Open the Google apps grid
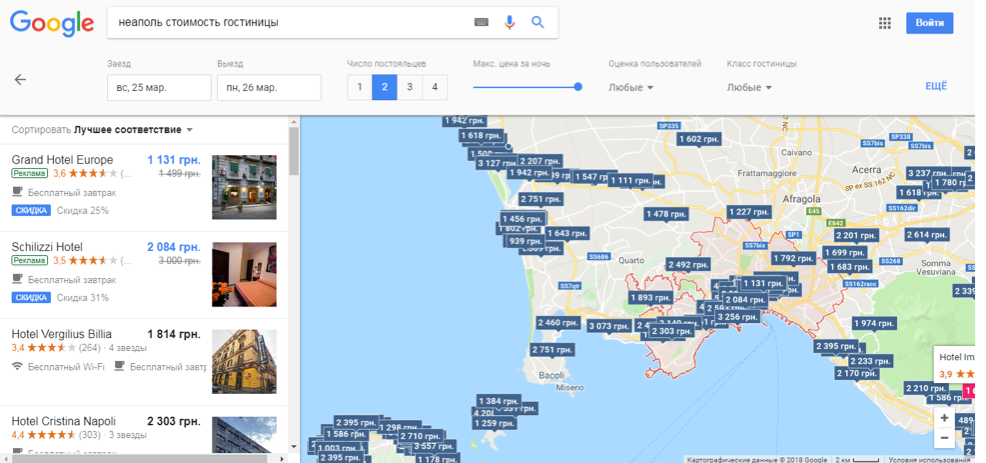The height and width of the screenshot is (463, 986). tap(885, 23)
